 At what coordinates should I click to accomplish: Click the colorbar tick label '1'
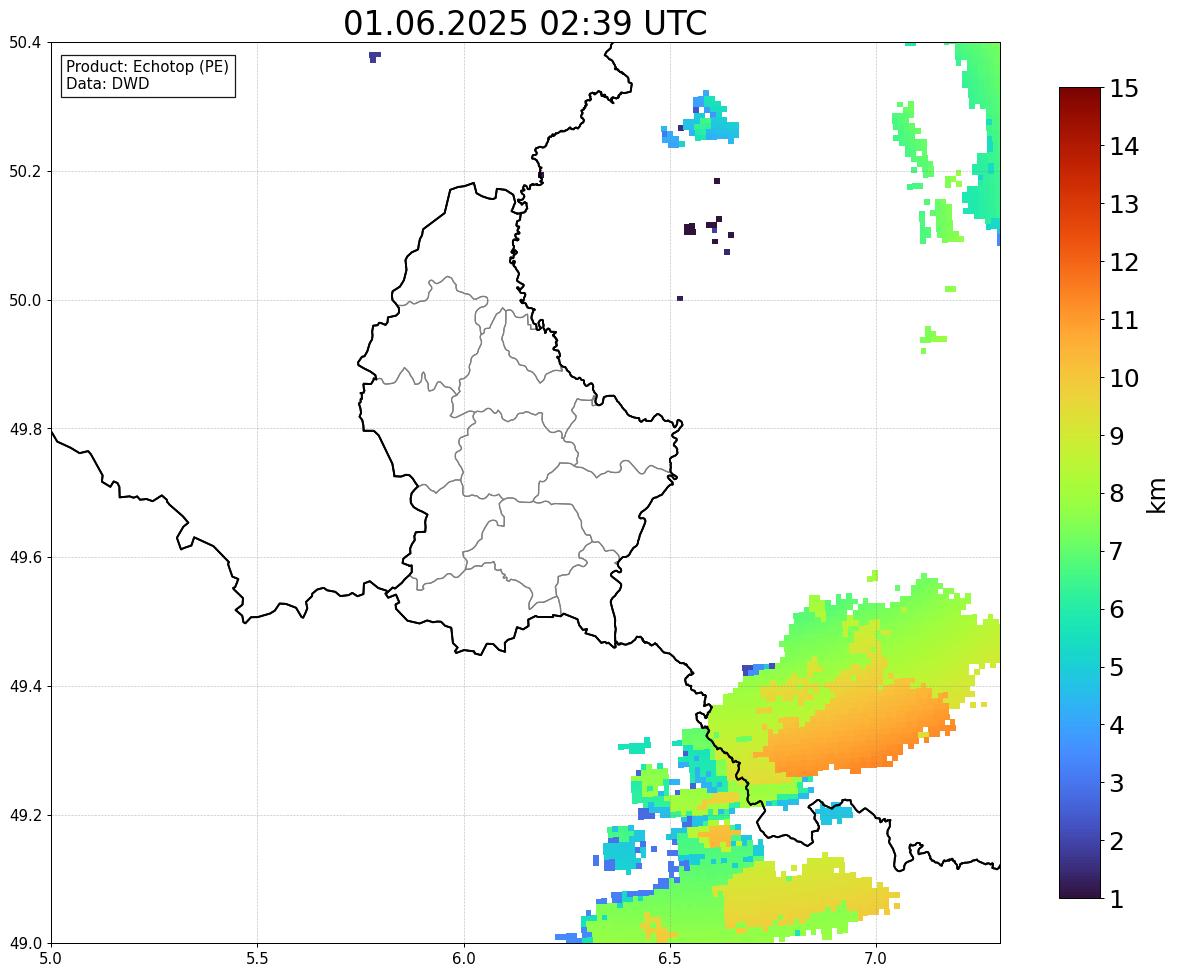[x=1117, y=899]
